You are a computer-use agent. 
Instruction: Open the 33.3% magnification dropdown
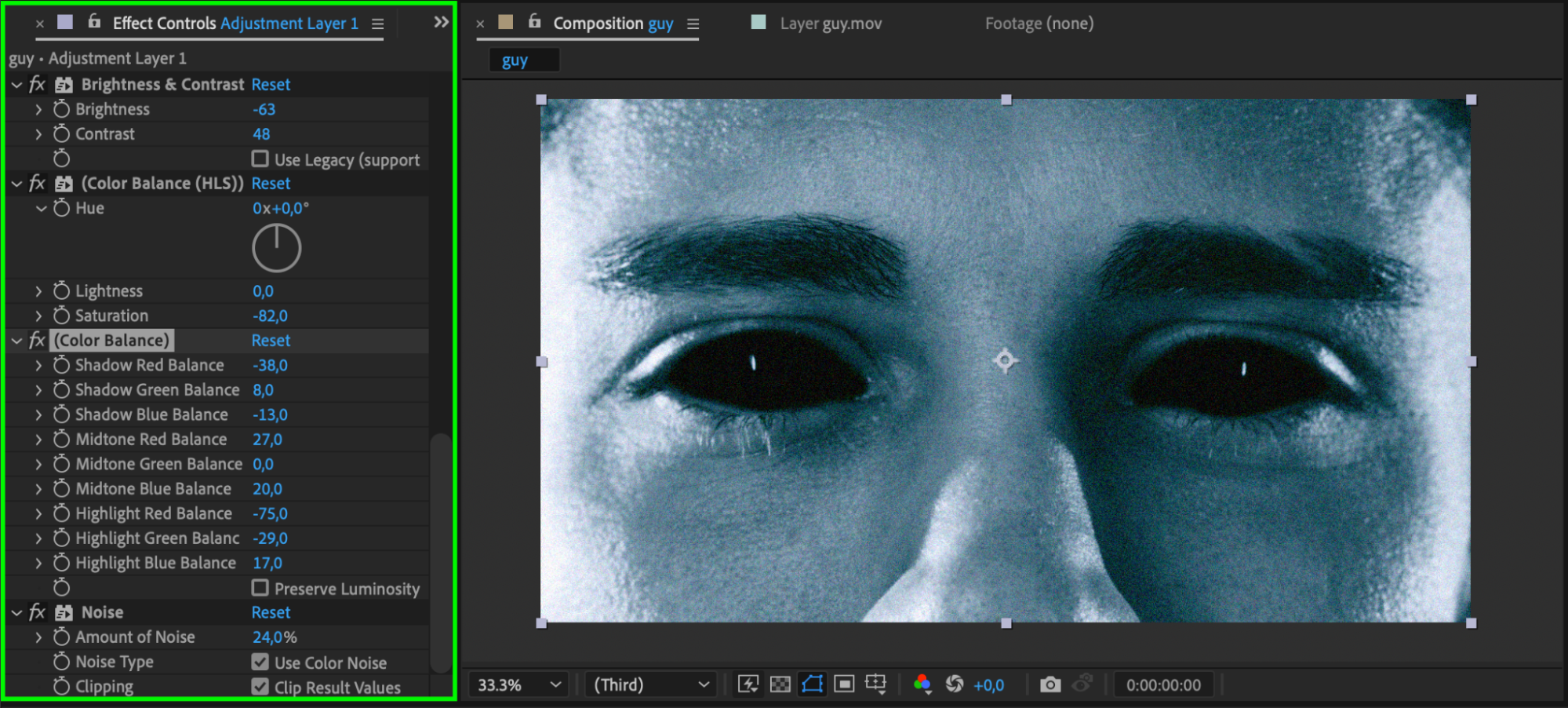point(519,684)
